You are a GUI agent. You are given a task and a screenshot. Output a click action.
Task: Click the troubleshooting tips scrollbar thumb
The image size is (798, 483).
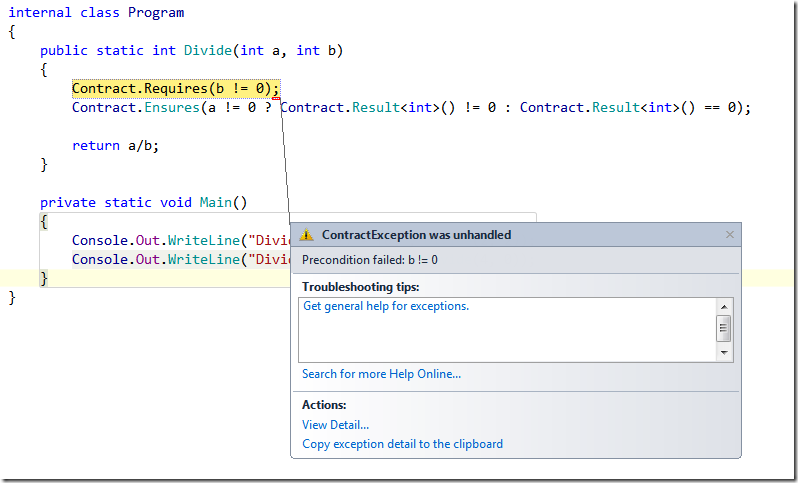[724, 328]
